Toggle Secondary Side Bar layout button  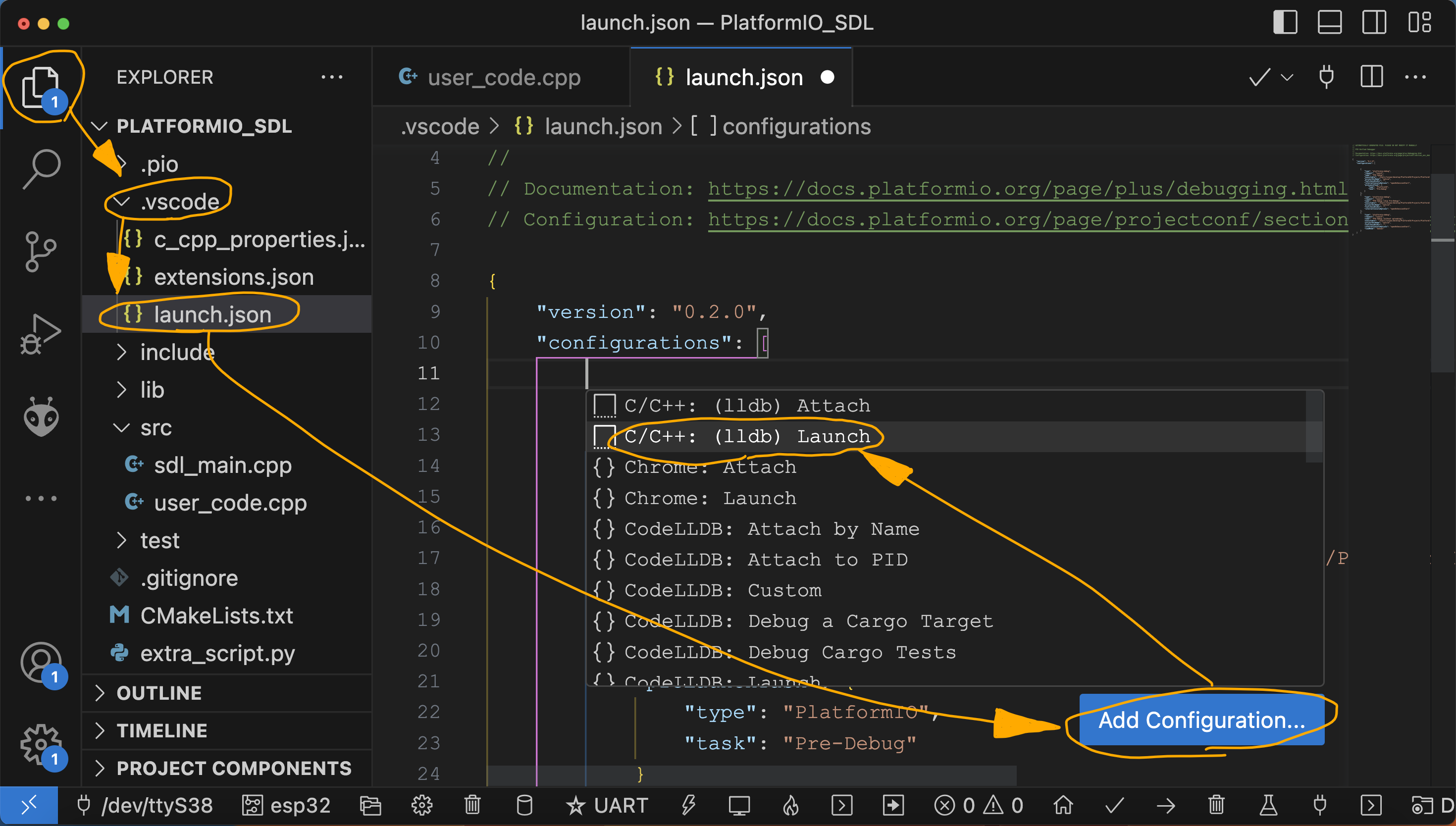point(1373,23)
